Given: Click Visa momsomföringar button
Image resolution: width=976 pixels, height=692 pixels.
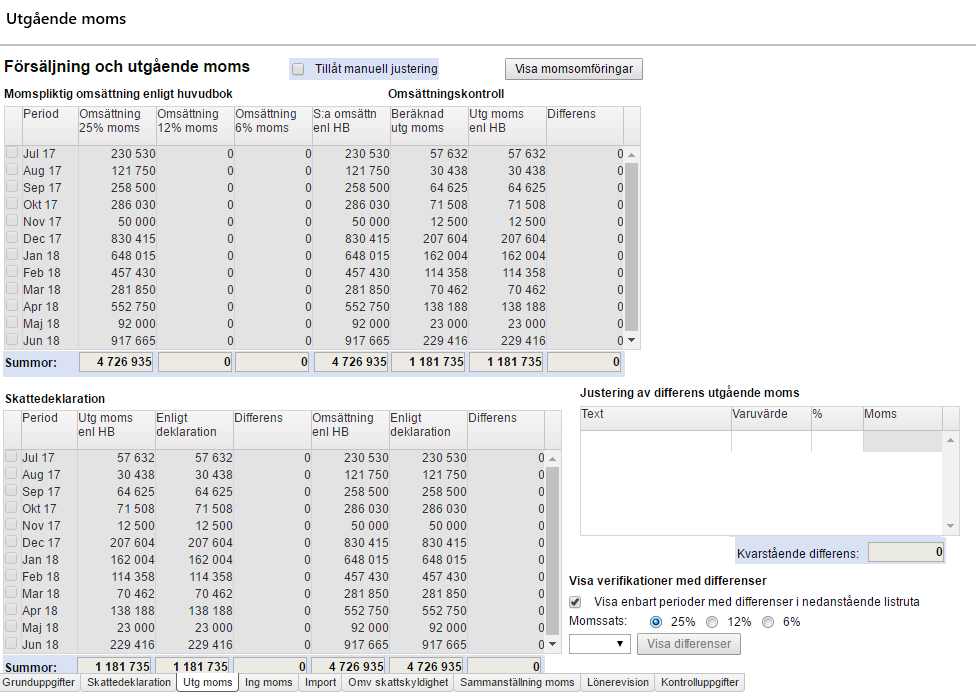Looking at the screenshot, I should pos(573,69).
